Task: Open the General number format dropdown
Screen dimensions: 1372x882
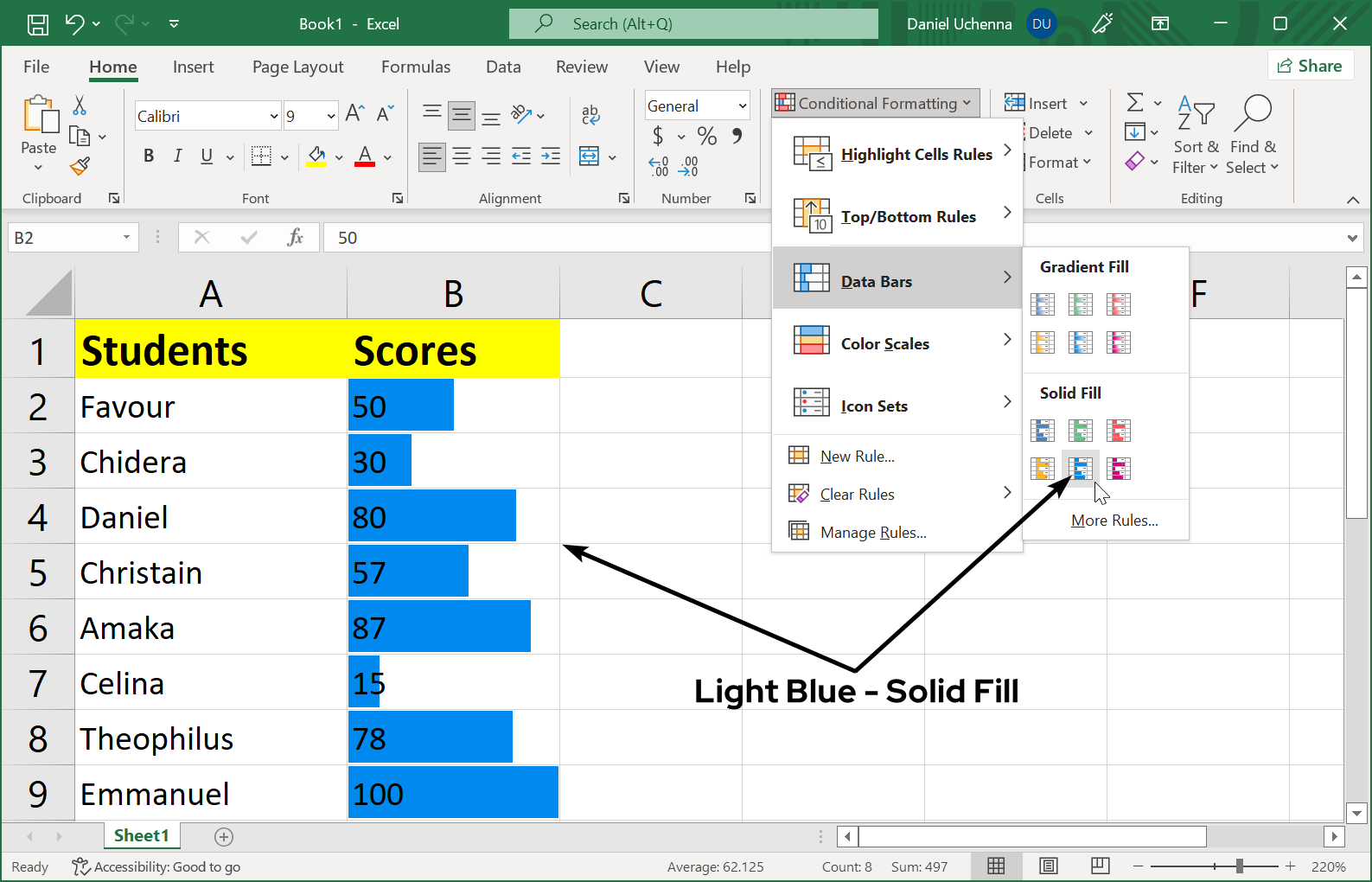Action: point(742,105)
